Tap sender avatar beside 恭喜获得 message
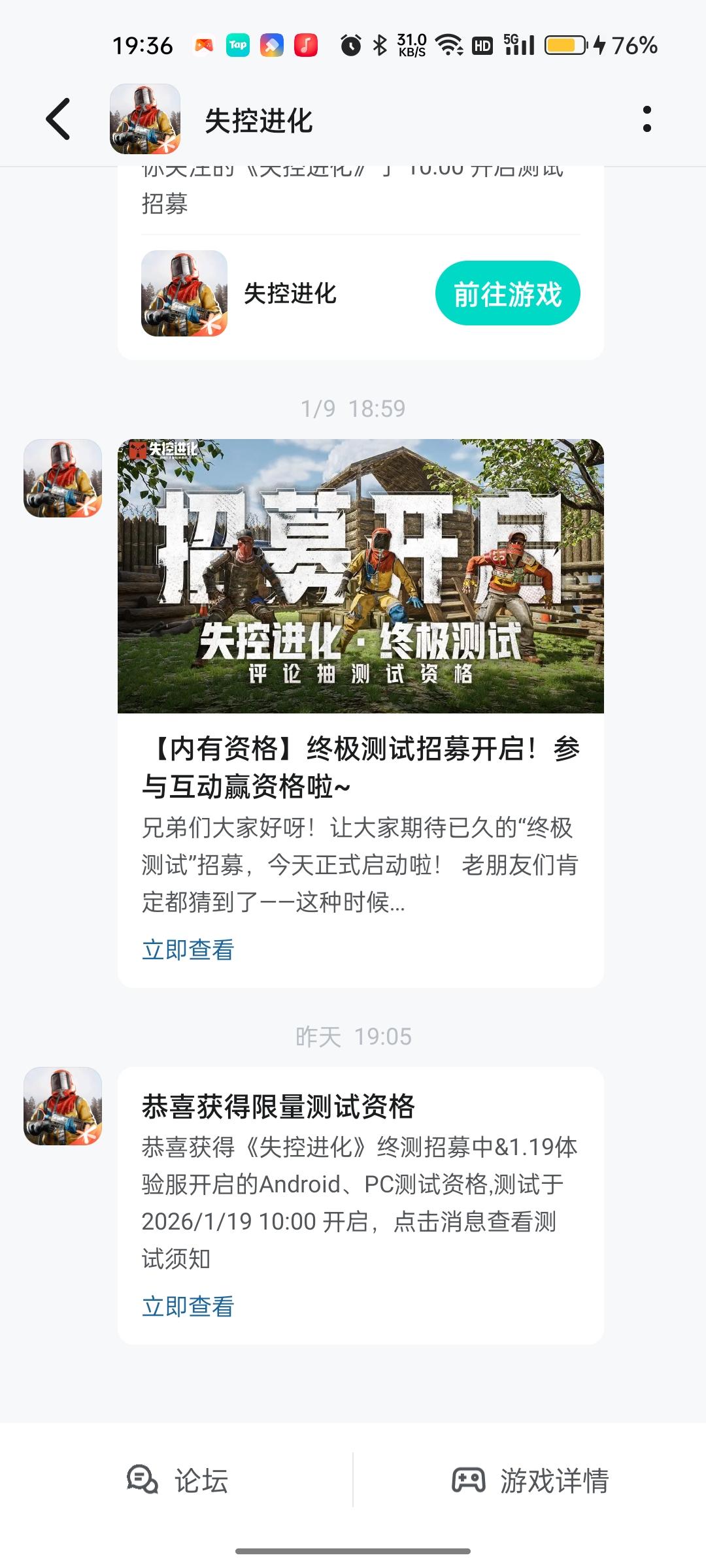This screenshot has width=706, height=1568. (63, 1106)
